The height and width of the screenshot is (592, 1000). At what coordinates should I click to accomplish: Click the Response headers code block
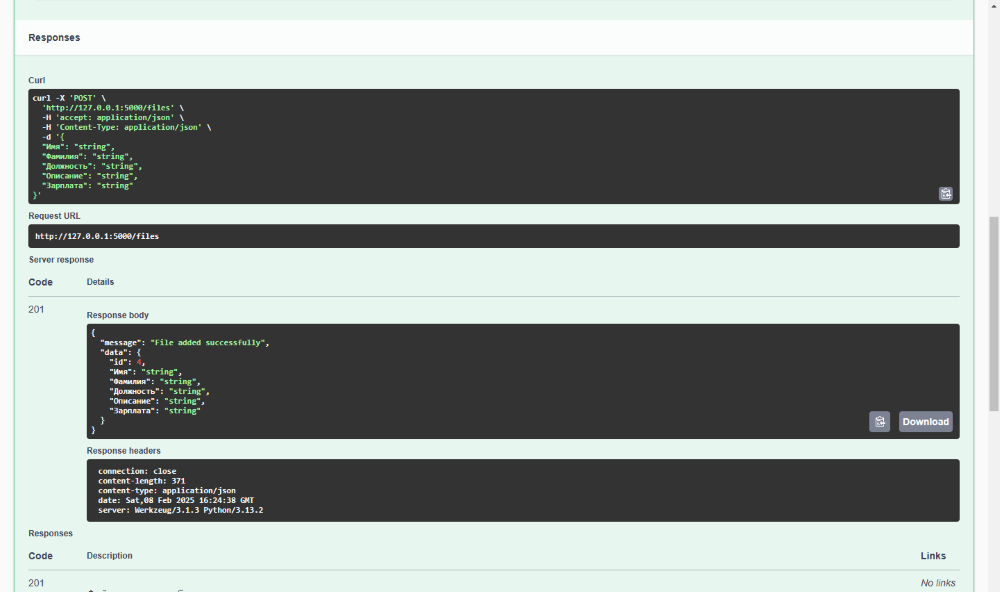522,490
